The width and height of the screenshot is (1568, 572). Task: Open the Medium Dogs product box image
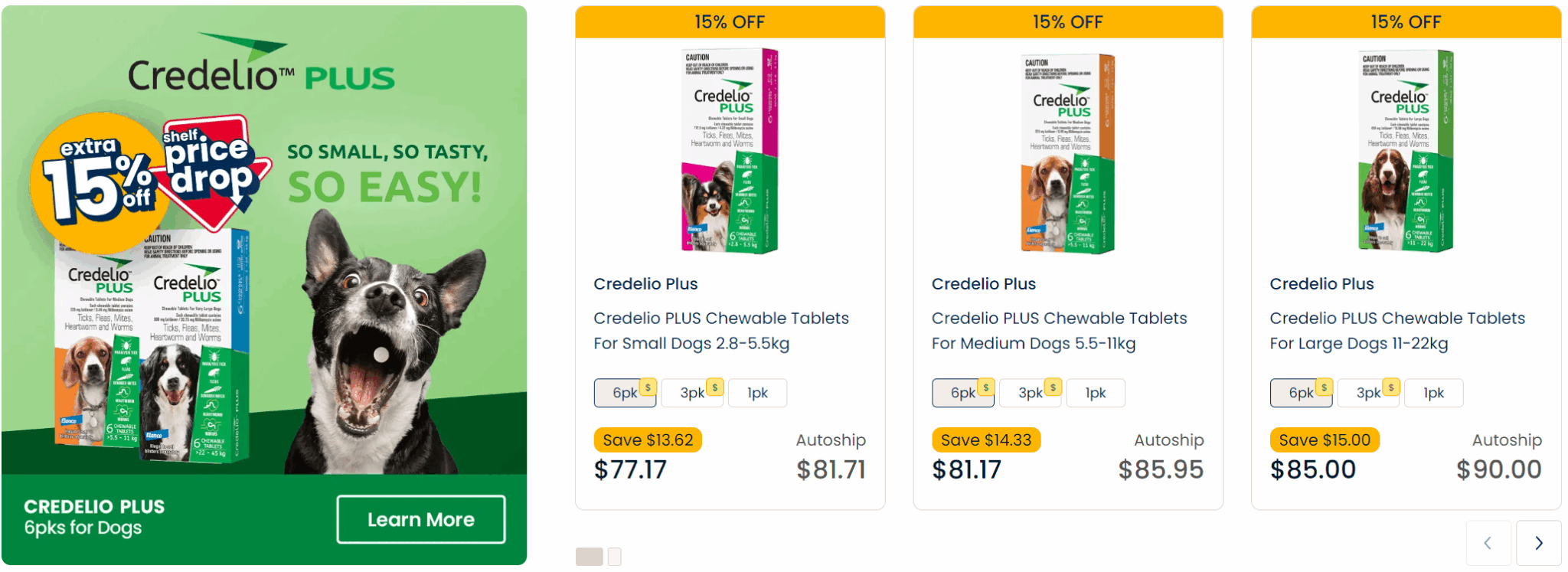(1068, 153)
